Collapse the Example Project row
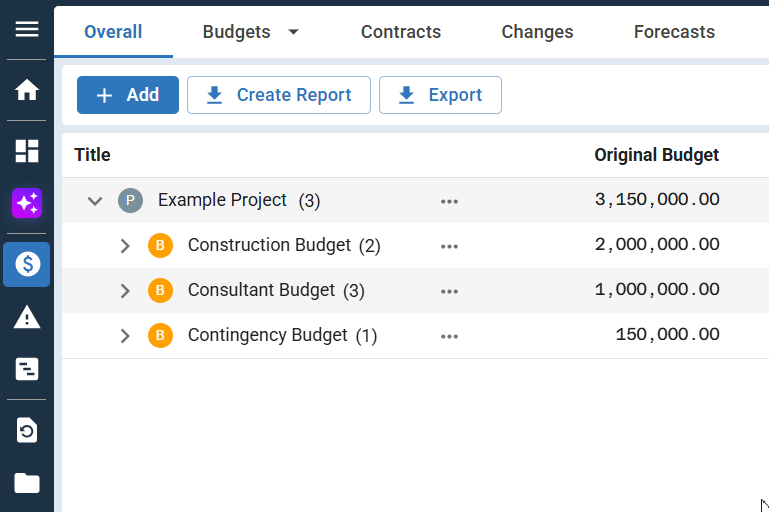Viewport: 769px width, 512px height. (x=95, y=201)
